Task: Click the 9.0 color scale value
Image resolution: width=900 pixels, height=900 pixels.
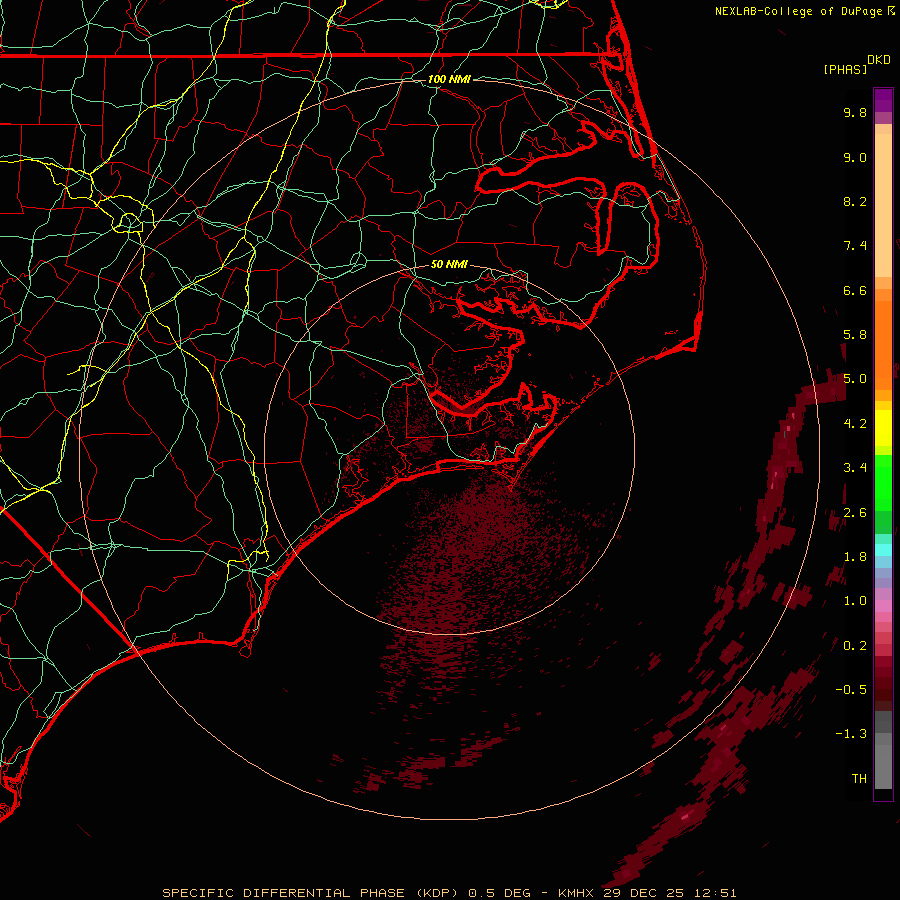Action: tap(855, 157)
